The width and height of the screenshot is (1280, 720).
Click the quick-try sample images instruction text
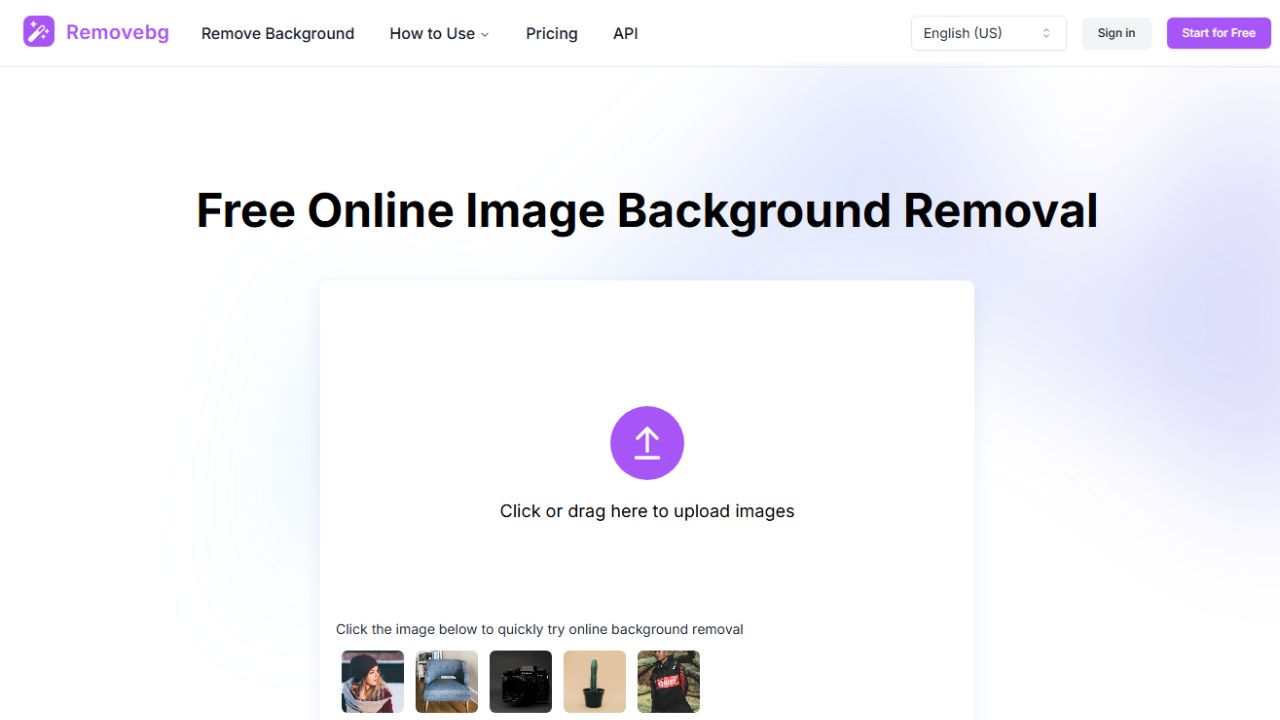click(x=540, y=629)
